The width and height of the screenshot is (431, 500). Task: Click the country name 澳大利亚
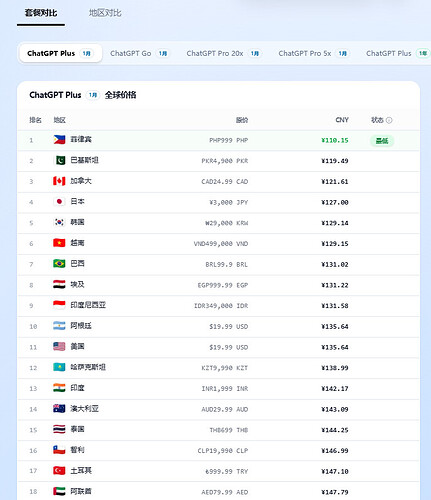click(85, 409)
